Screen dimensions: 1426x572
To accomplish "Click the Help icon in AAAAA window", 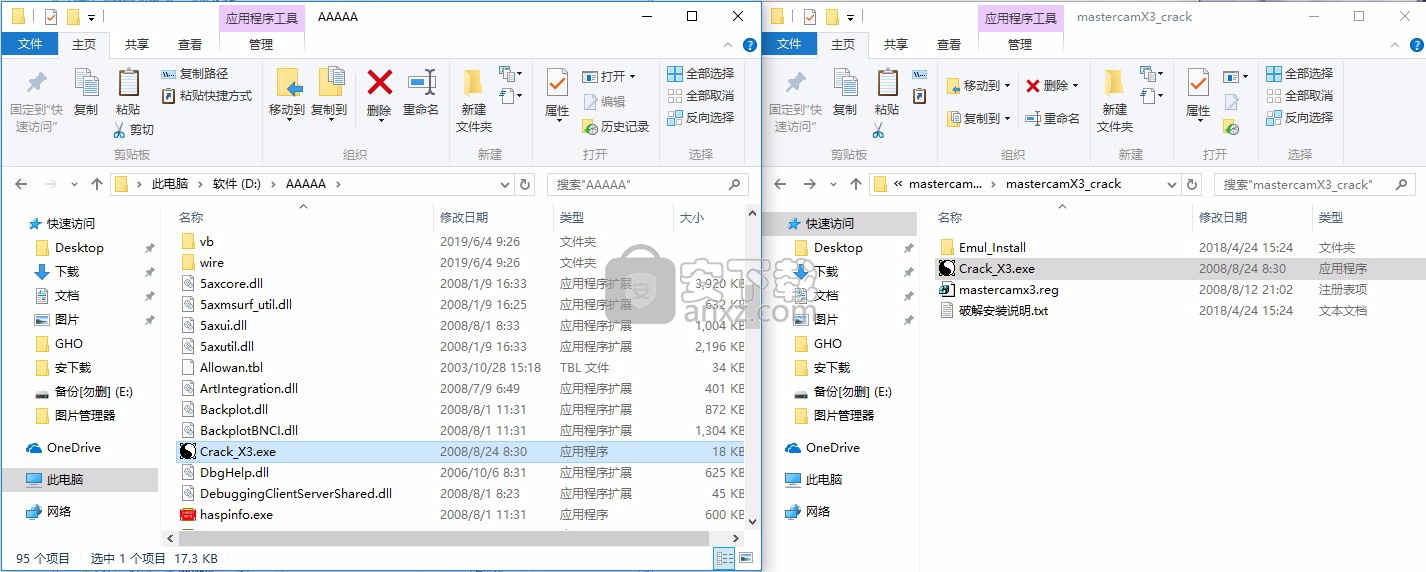I will 749,45.
